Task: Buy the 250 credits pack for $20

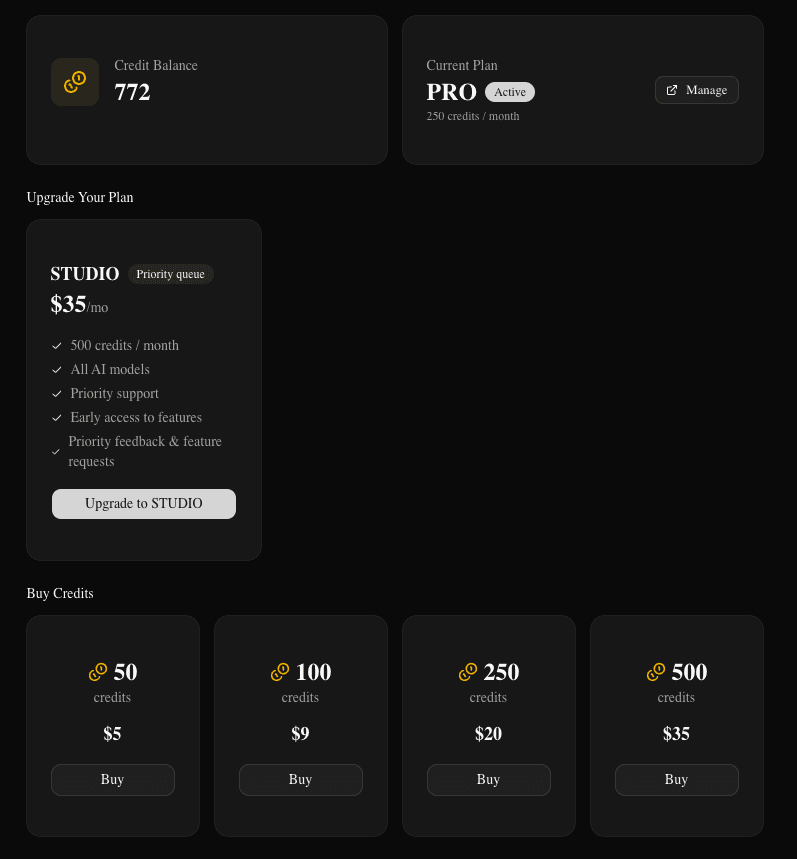Action: 488,779
